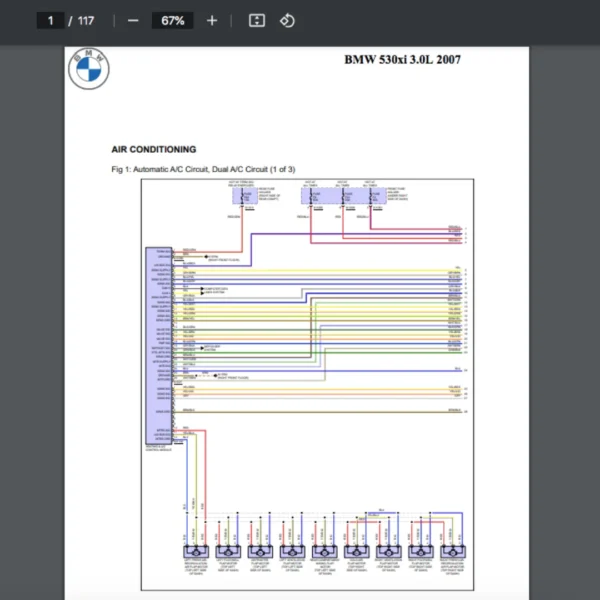
Task: Click the fit to page icon
Action: pyautogui.click(x=256, y=21)
